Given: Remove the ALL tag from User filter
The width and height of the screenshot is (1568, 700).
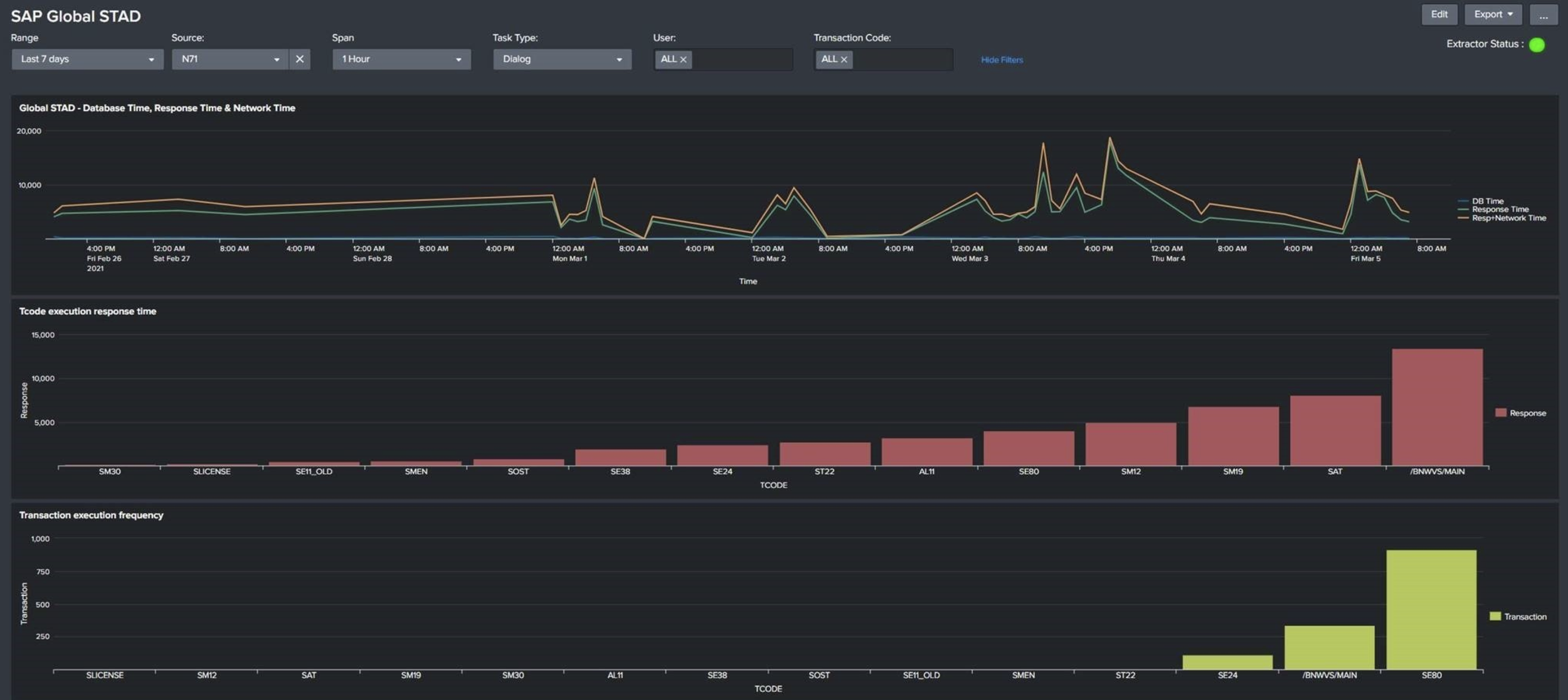Looking at the screenshot, I should click(x=683, y=60).
